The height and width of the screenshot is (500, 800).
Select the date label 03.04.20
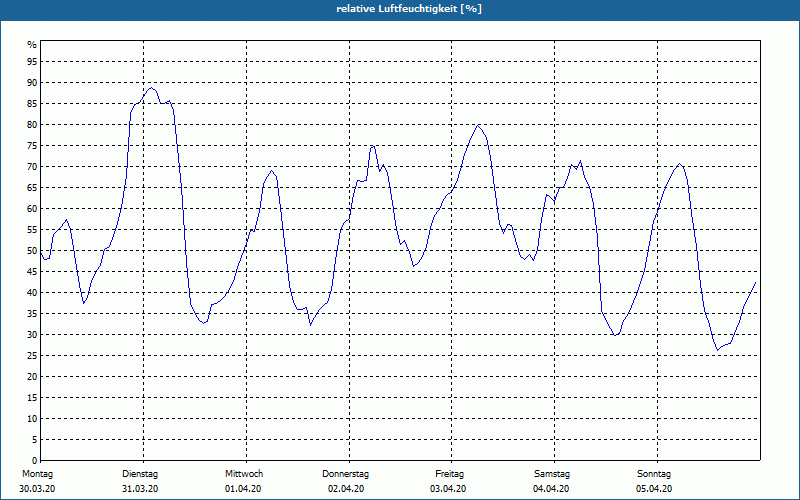click(x=448, y=489)
